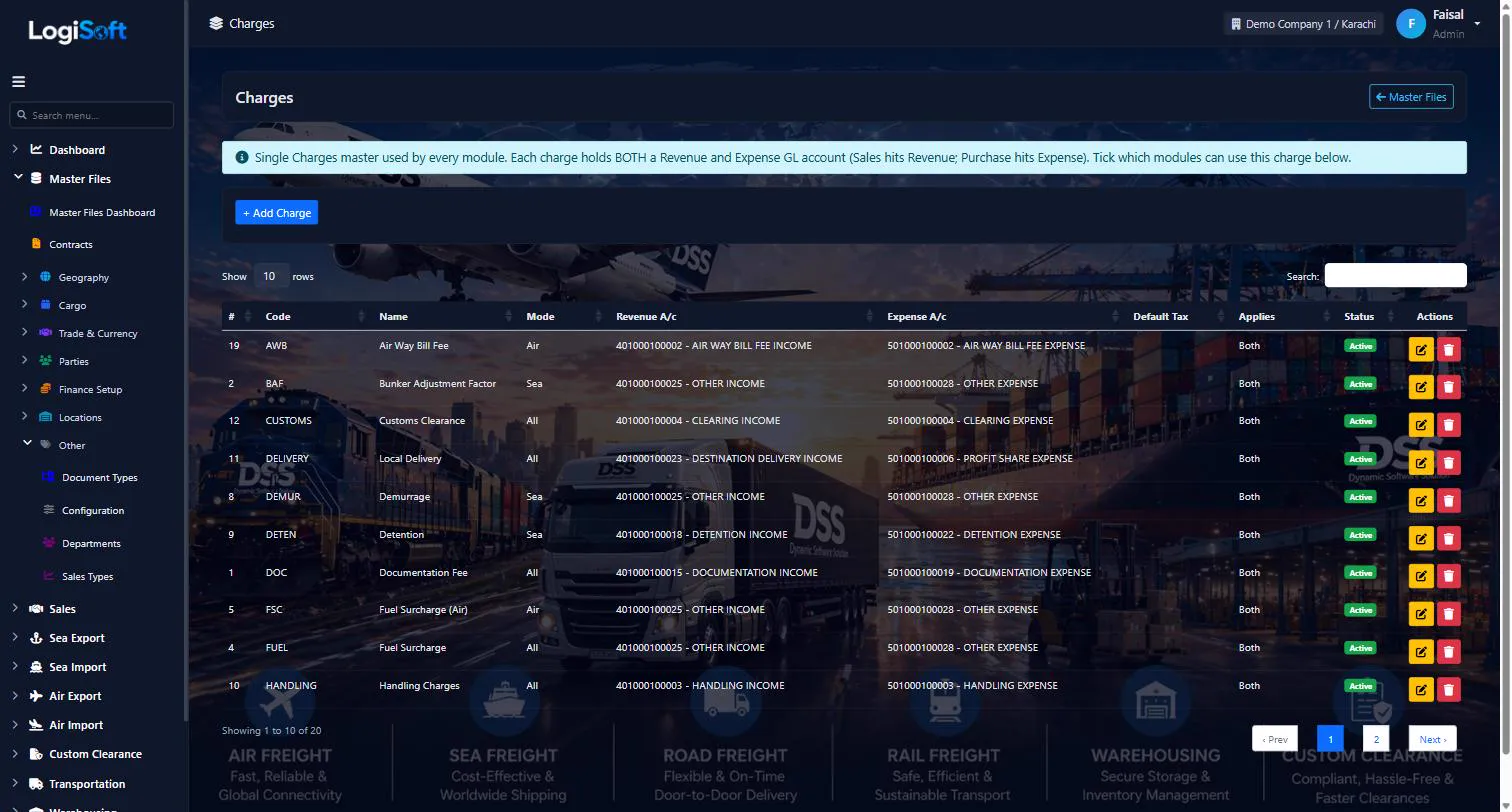The width and height of the screenshot is (1512, 812).
Task: Go back via Master Files button
Action: pyautogui.click(x=1411, y=97)
